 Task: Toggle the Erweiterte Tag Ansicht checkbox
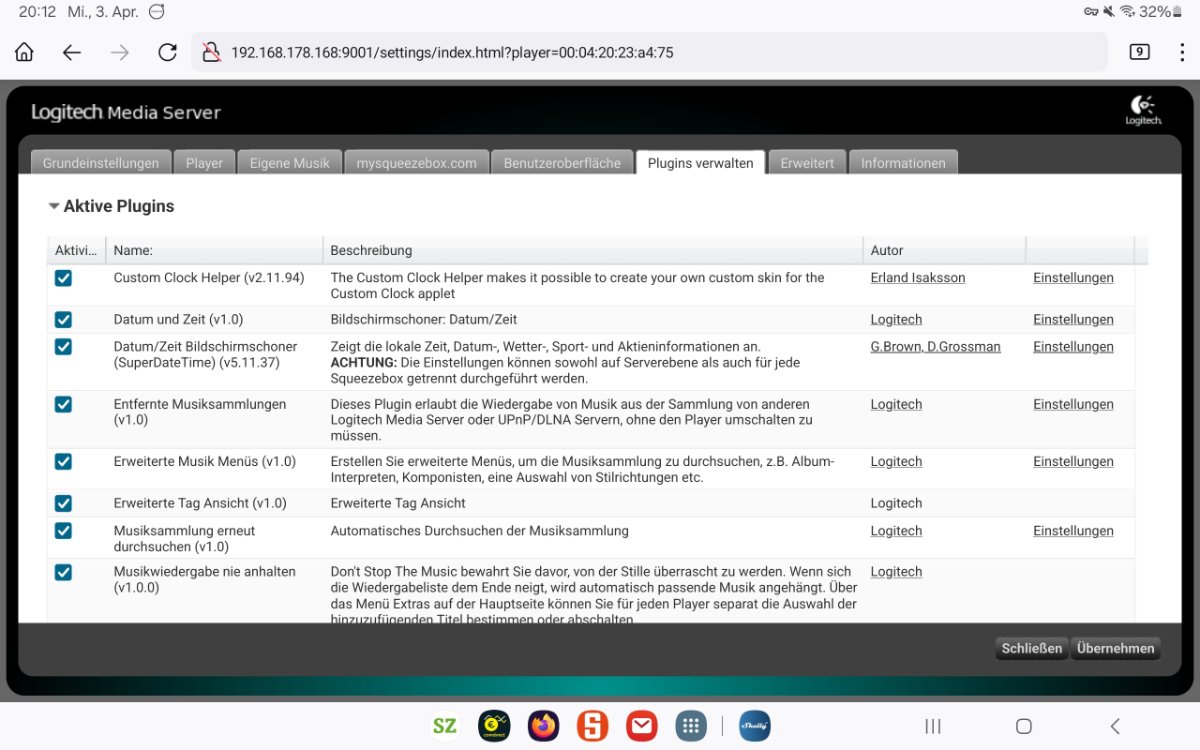63,503
